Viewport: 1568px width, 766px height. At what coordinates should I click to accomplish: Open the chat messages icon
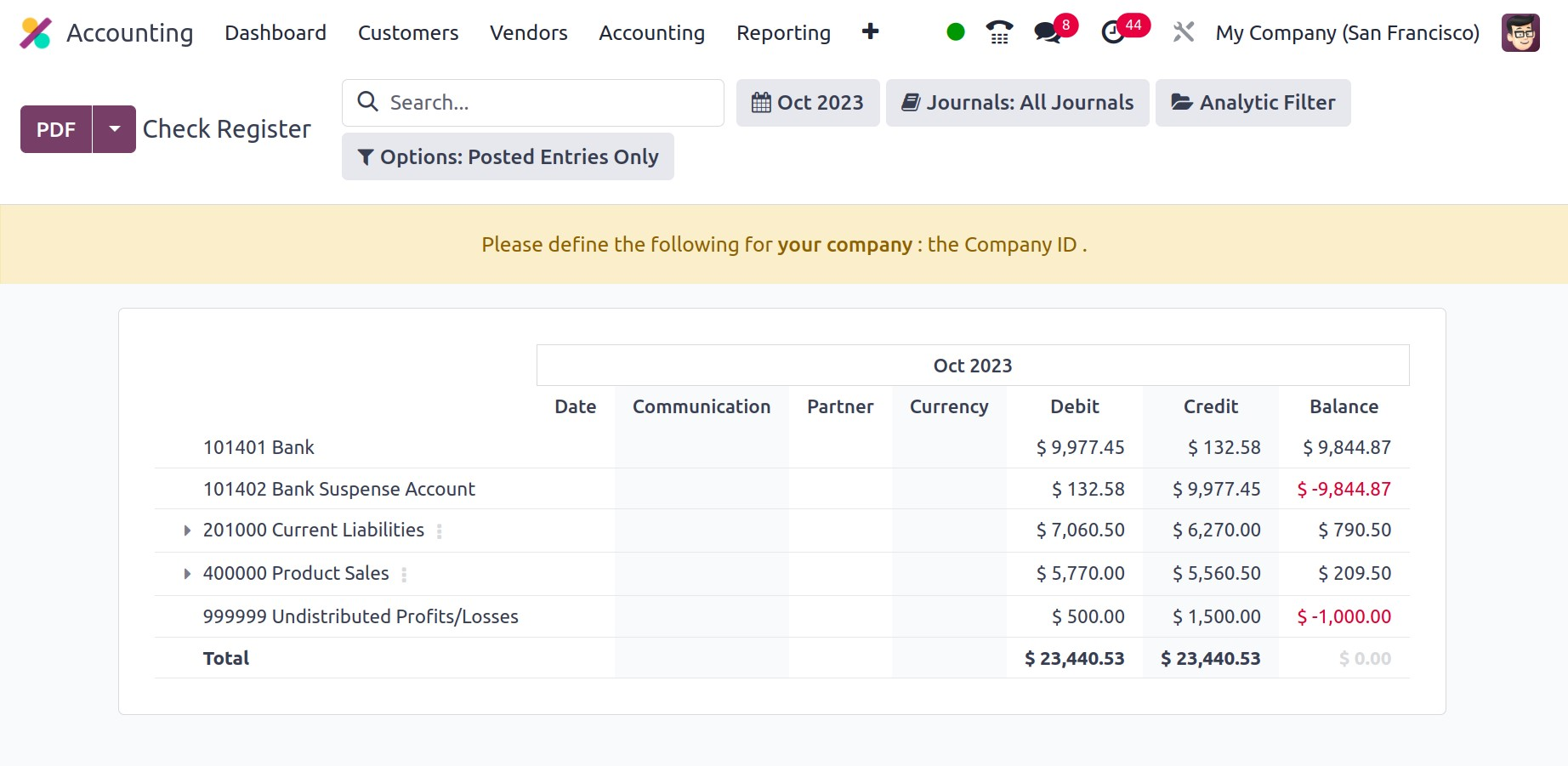pyautogui.click(x=1048, y=33)
